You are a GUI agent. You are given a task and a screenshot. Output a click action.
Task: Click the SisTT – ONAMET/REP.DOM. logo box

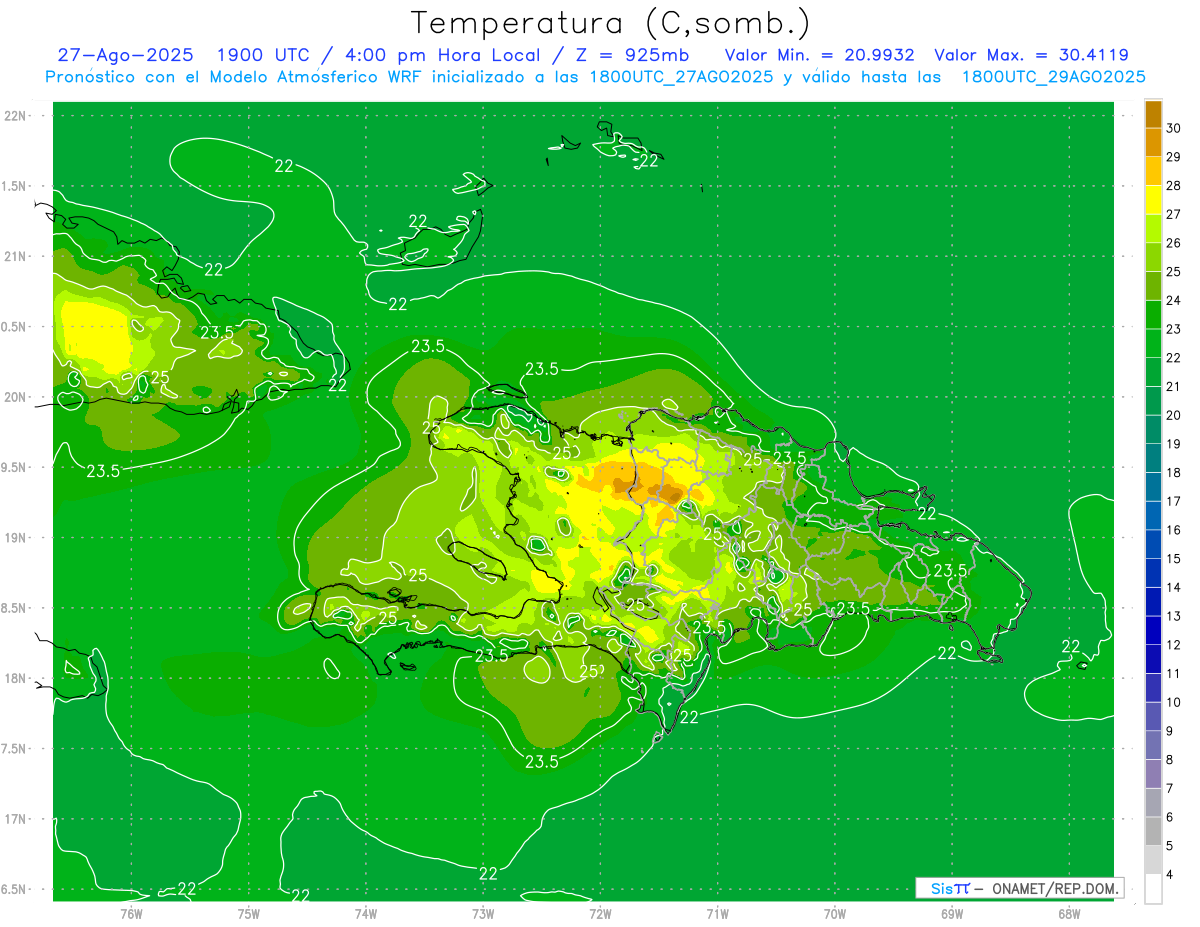(x=1019, y=888)
